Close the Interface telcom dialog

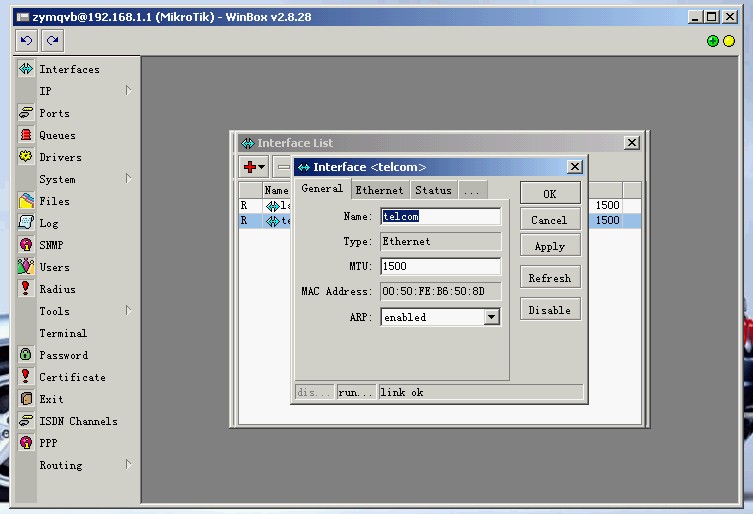click(x=574, y=167)
